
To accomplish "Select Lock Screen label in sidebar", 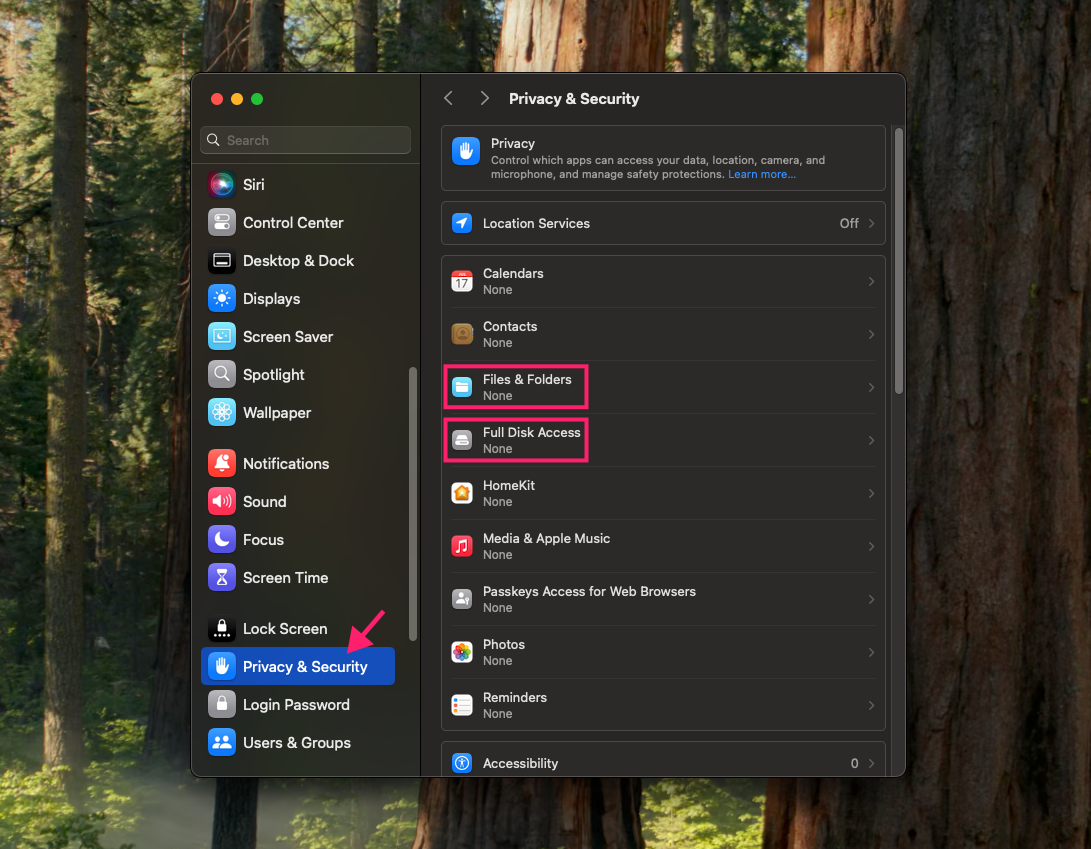I will tap(285, 628).
